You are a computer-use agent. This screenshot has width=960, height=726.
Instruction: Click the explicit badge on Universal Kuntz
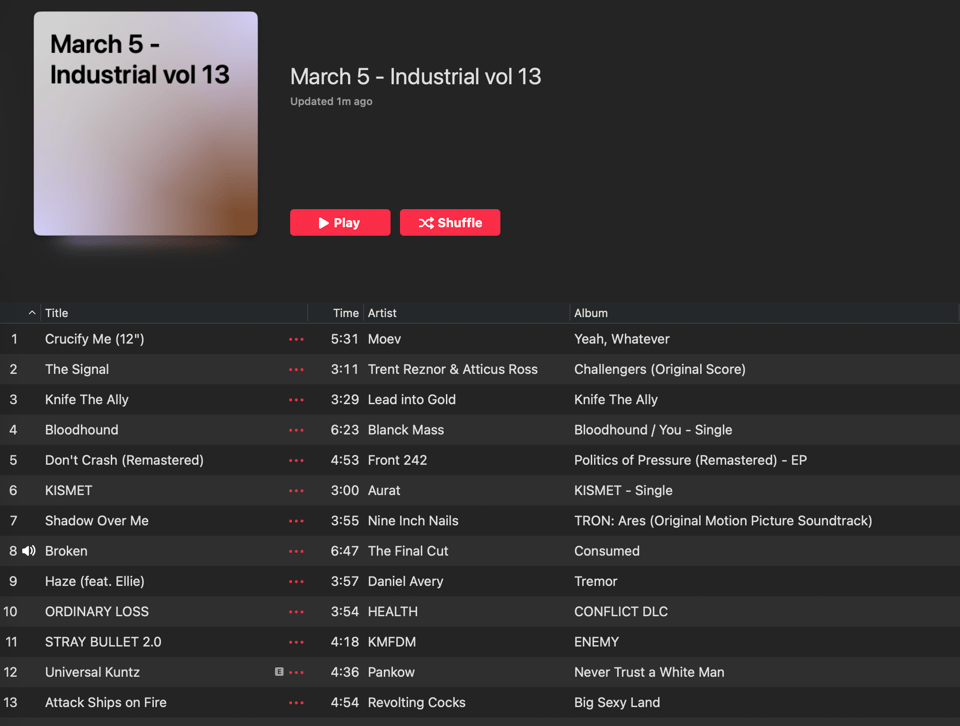point(279,672)
